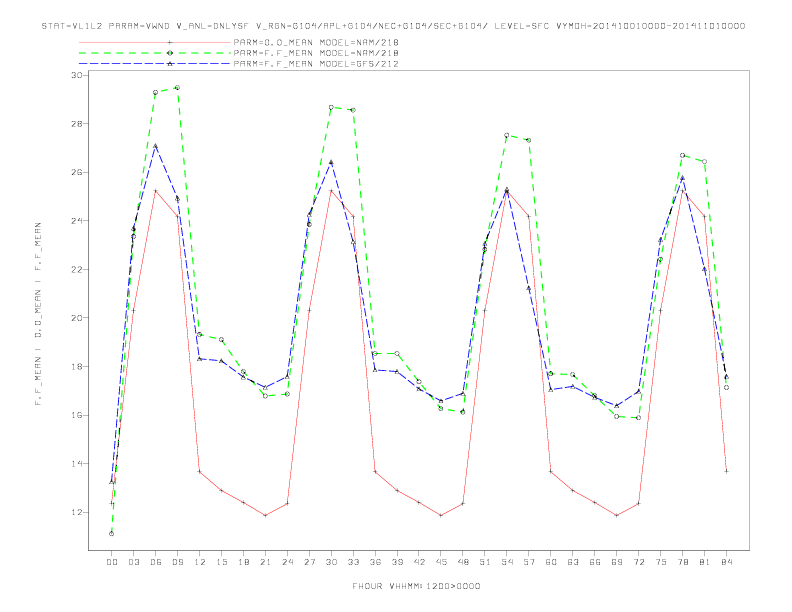The height and width of the screenshot is (612, 792).
Task: Click the blue dashed legend line sample
Action: 155,64
